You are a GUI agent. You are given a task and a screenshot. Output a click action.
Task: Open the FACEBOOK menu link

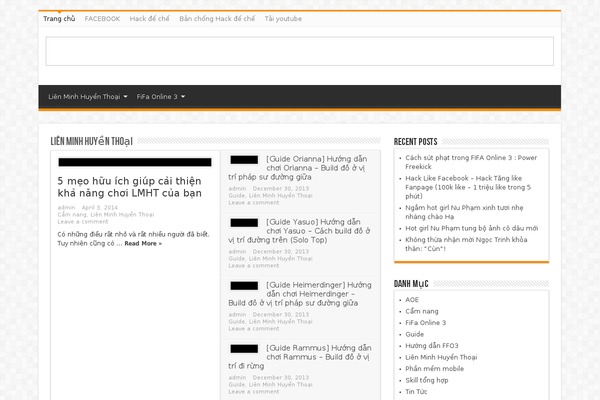pyautogui.click(x=102, y=19)
